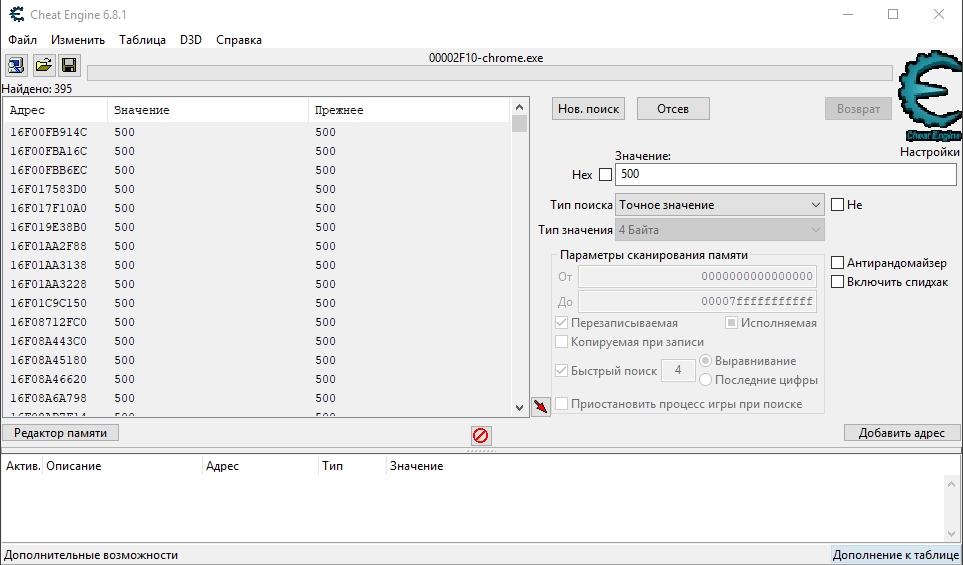
Task: Select Выравнивание radio button
Action: click(706, 360)
